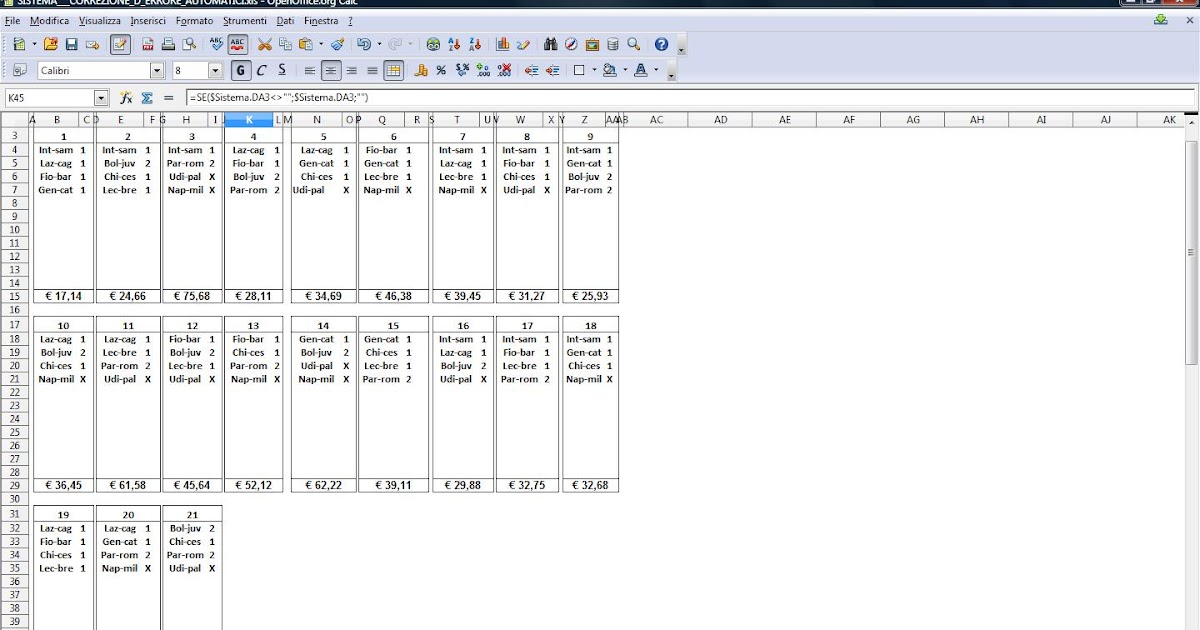Toggle italic (C) formatting

pos(262,70)
